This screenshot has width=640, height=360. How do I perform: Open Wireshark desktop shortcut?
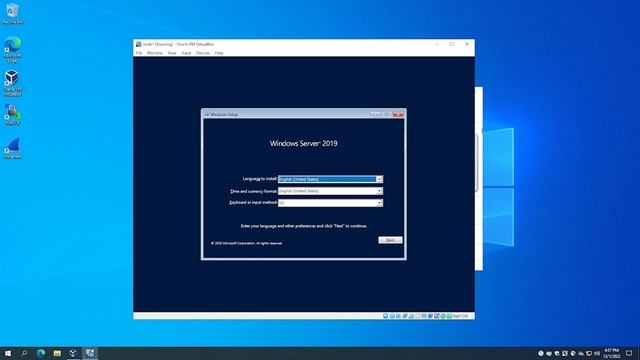pos(12,148)
